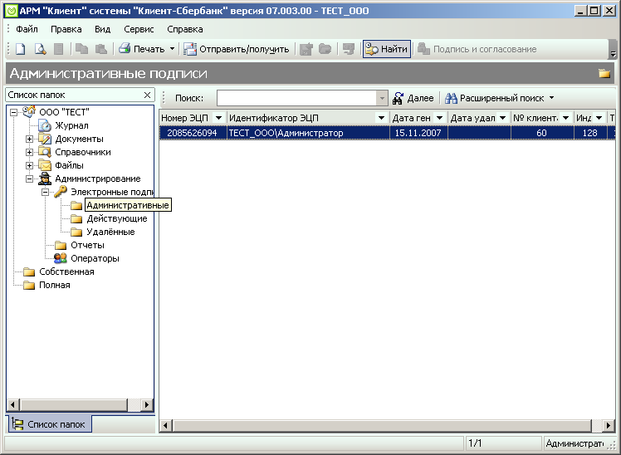This screenshot has width=621, height=455.
Task: Close the Список папок panel
Action: click(x=147, y=95)
